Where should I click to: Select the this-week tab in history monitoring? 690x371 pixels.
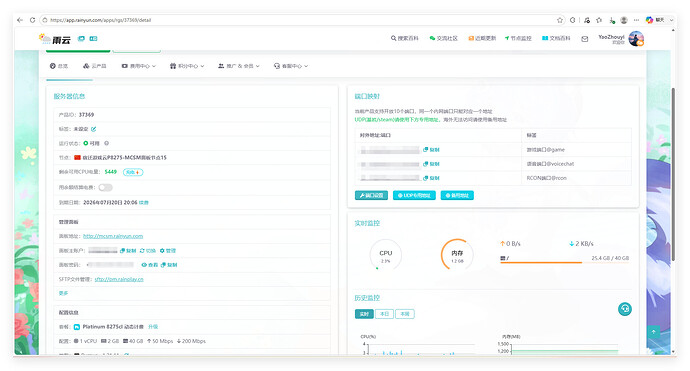[405, 314]
